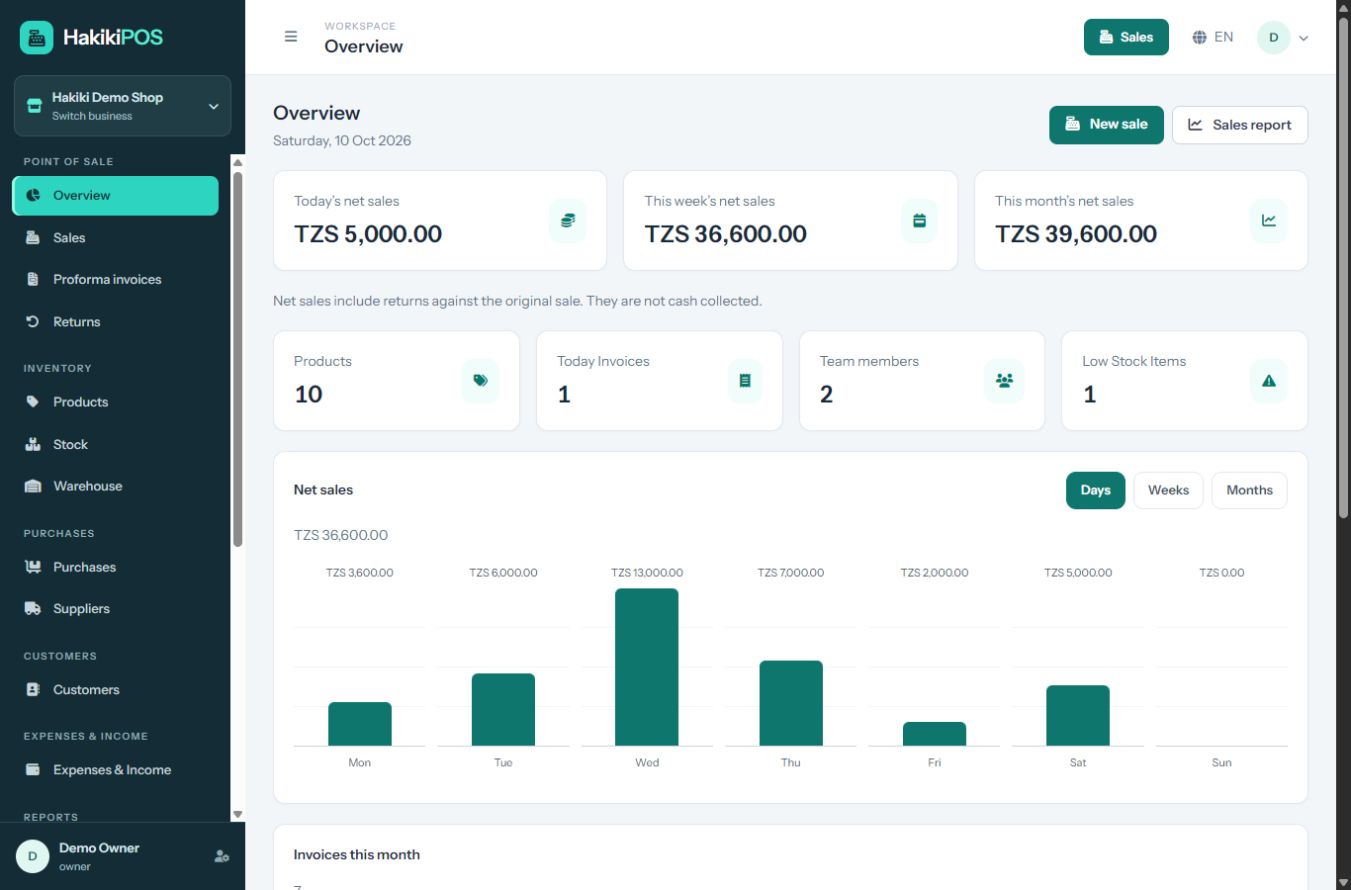Open the Sales report button
This screenshot has width=1351, height=890.
(x=1240, y=125)
